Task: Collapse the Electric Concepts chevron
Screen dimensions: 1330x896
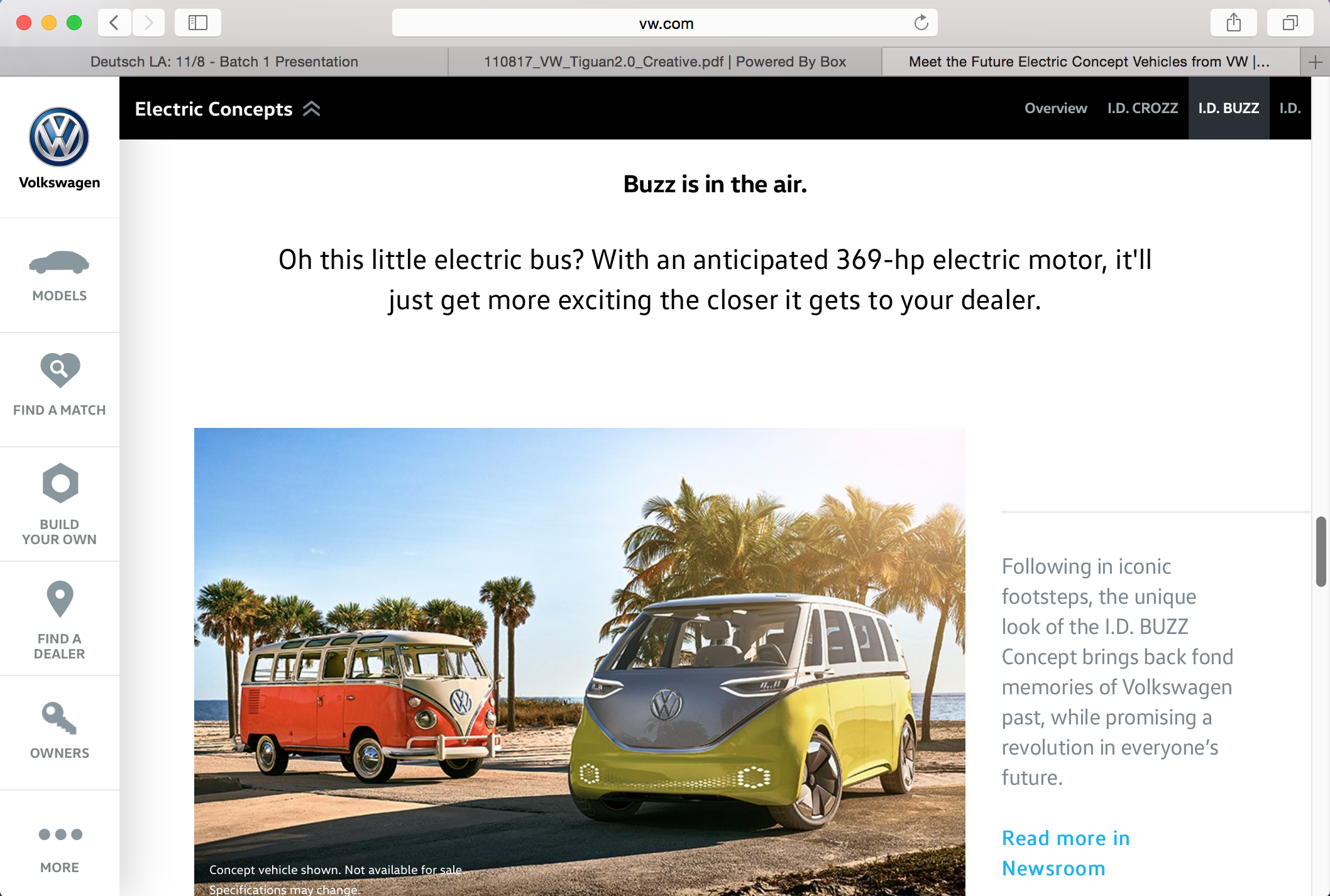Action: (x=312, y=109)
